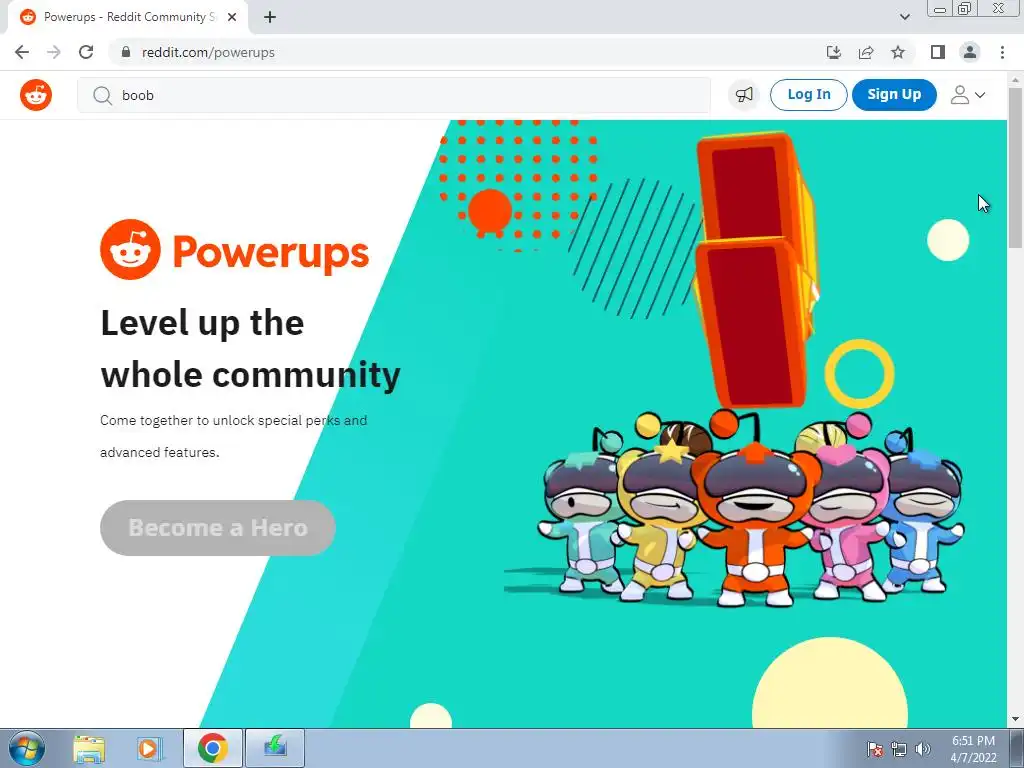Reload the page with the refresh icon
The image size is (1024, 768).
point(86,52)
